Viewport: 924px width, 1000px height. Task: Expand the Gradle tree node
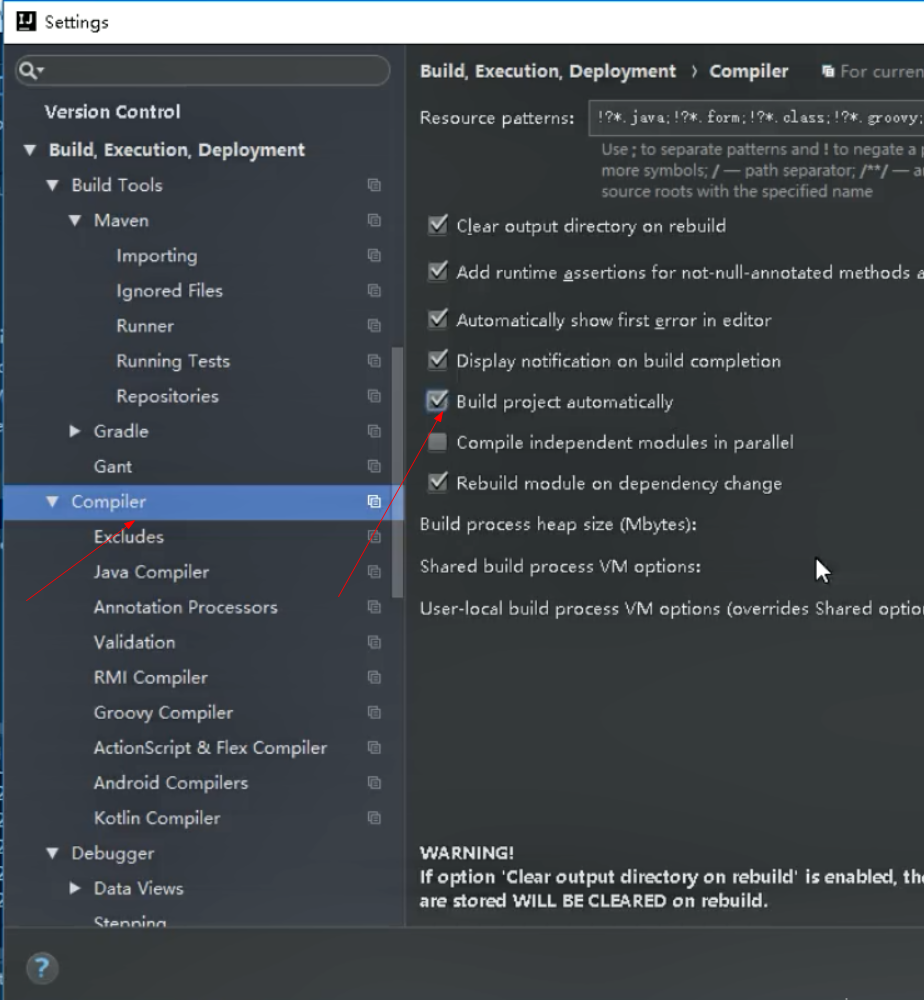(76, 431)
